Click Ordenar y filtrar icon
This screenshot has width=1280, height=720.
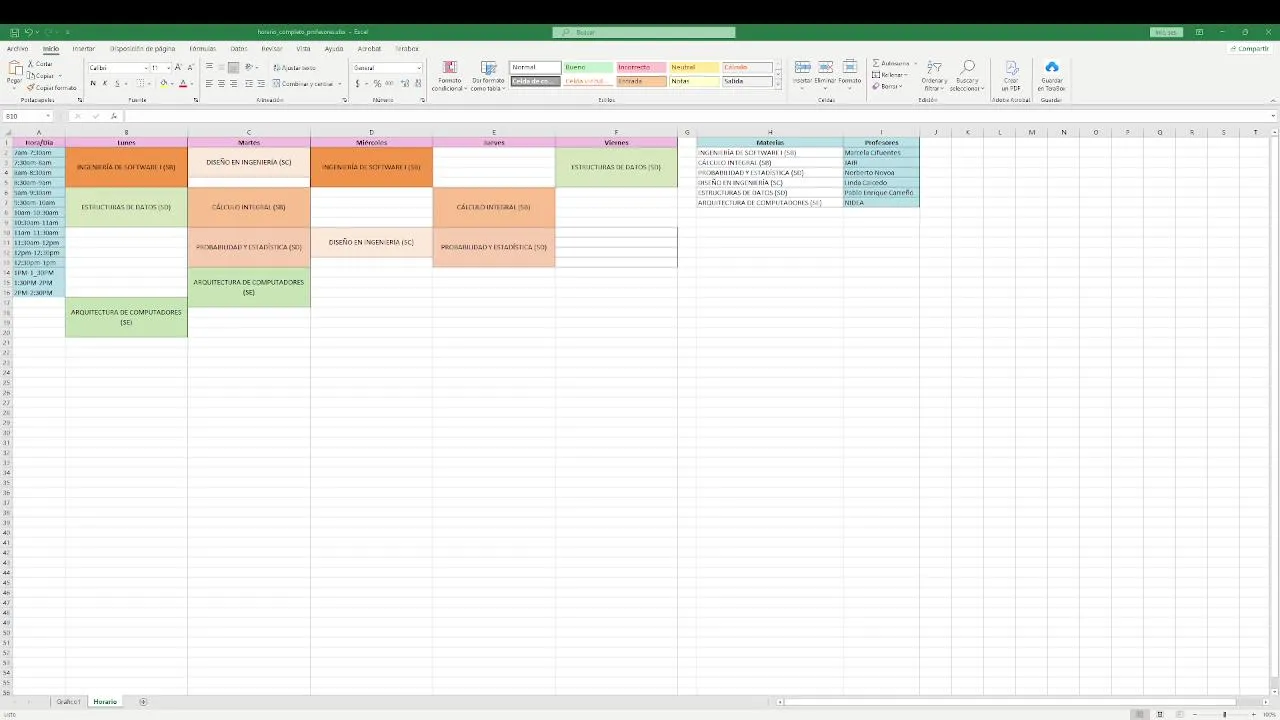click(x=934, y=68)
